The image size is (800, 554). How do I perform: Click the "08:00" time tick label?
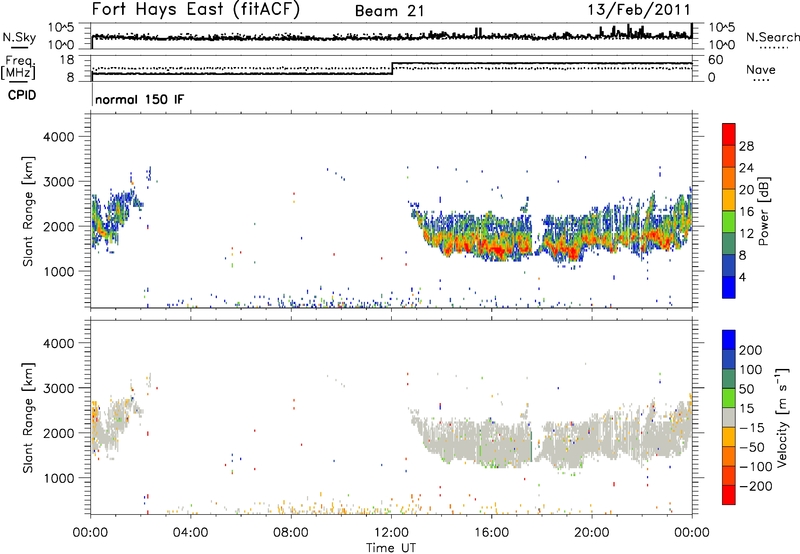coord(291,533)
